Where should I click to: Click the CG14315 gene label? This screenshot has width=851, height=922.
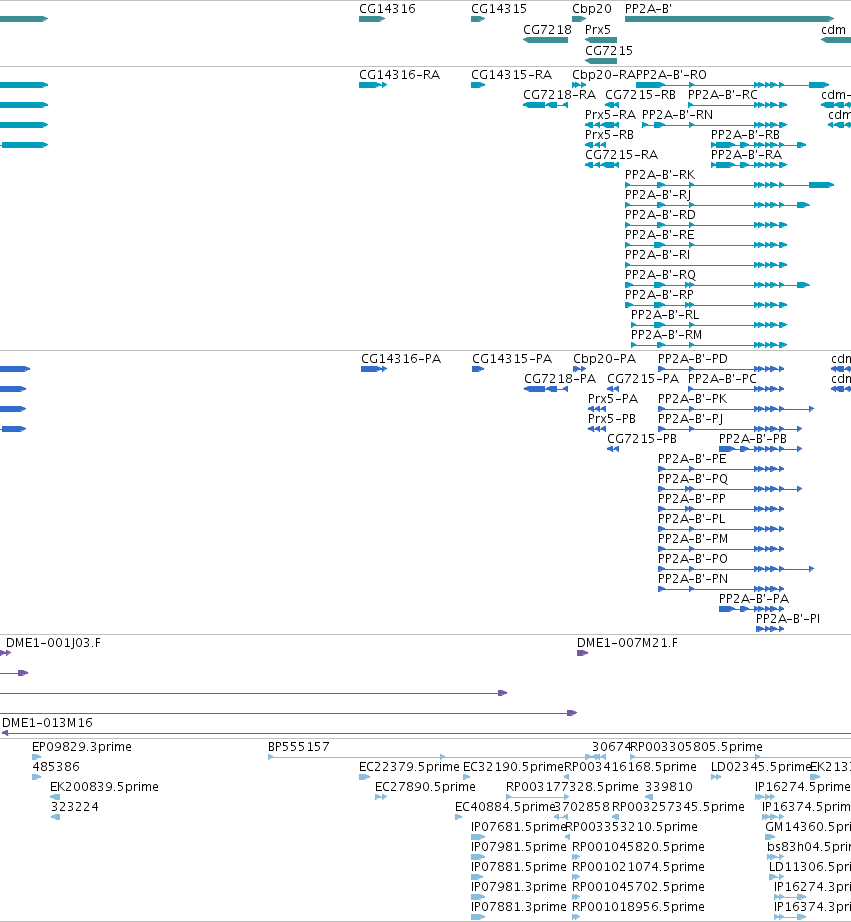tap(499, 9)
